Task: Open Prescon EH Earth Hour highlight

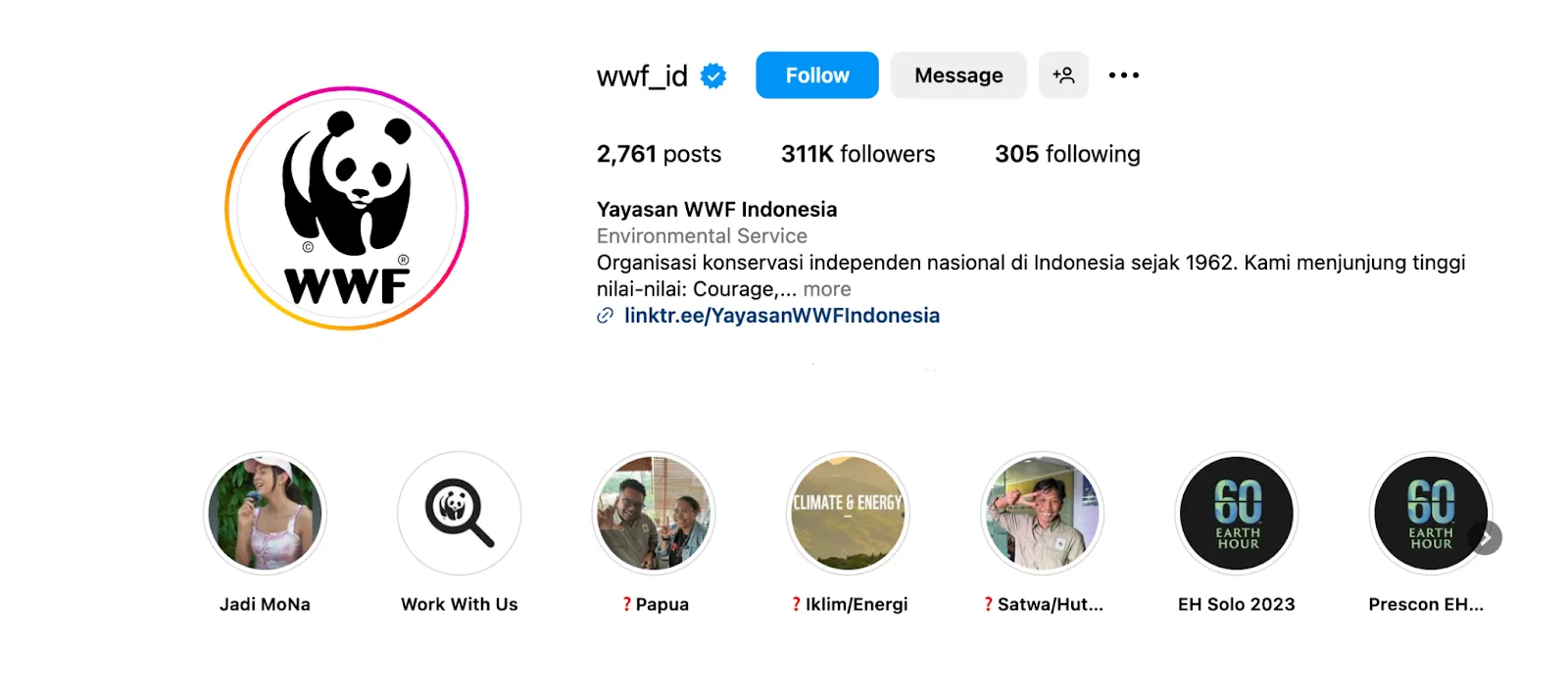Action: coord(1430,513)
